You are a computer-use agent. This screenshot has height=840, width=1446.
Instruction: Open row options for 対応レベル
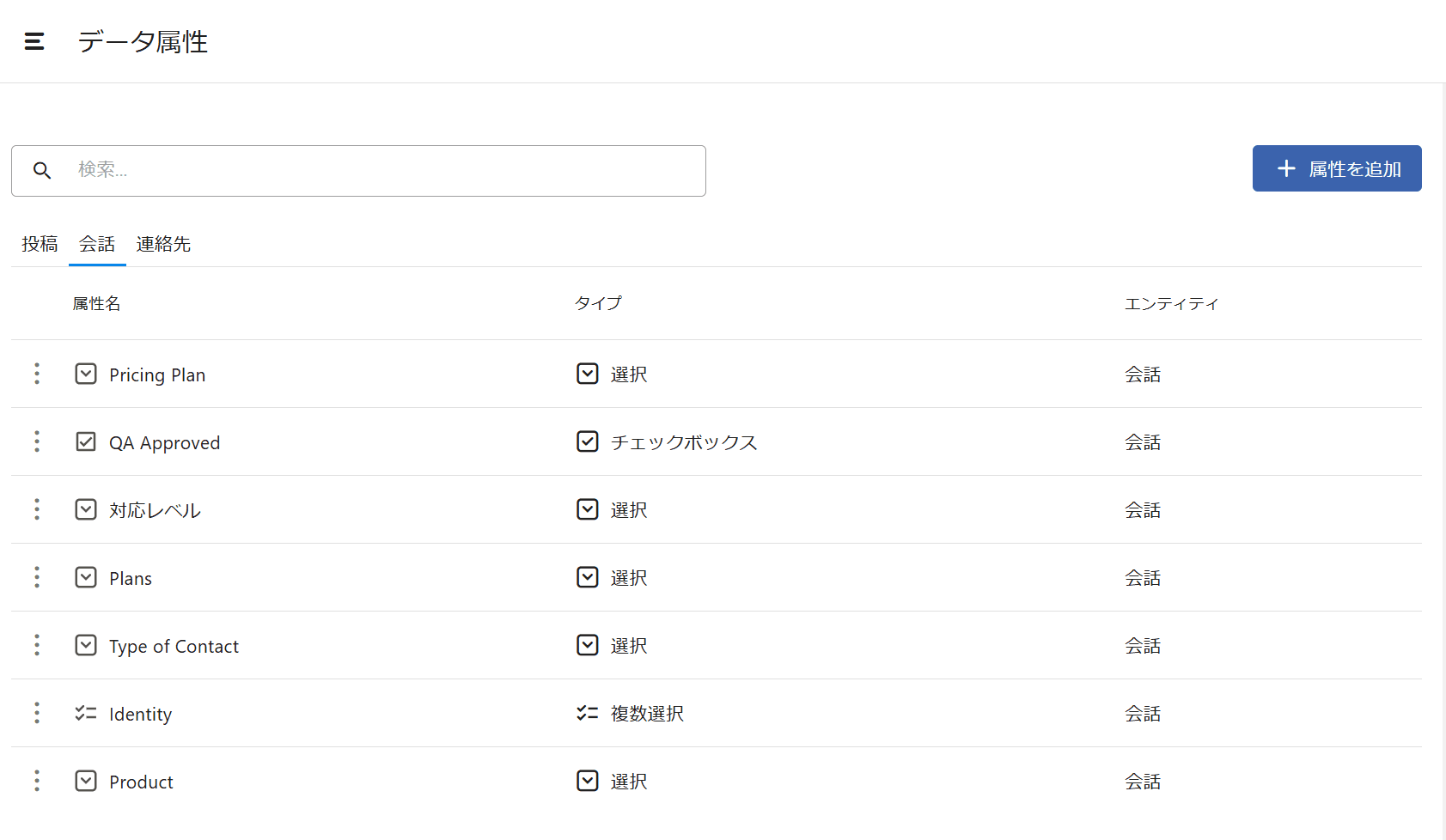click(37, 509)
